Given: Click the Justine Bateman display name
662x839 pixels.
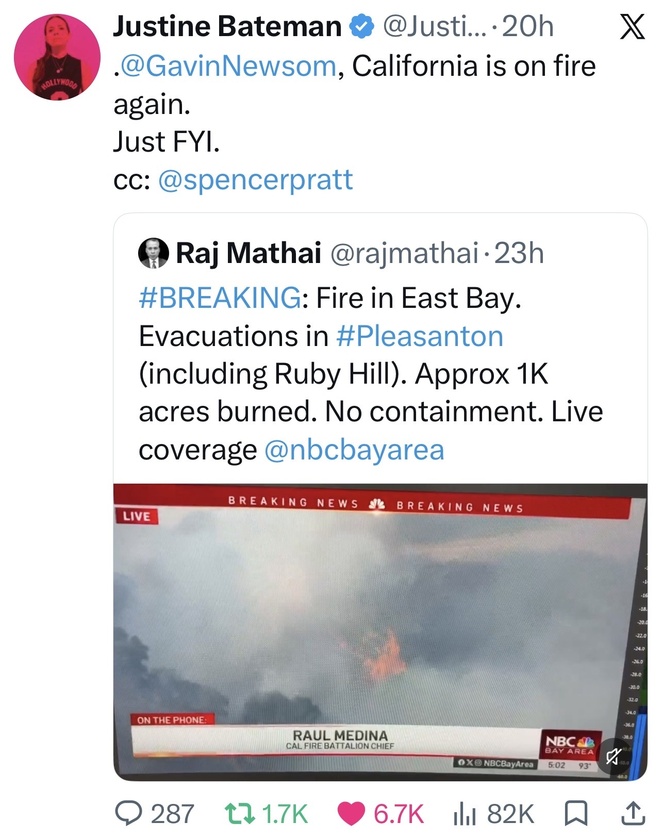Looking at the screenshot, I should (x=227, y=27).
